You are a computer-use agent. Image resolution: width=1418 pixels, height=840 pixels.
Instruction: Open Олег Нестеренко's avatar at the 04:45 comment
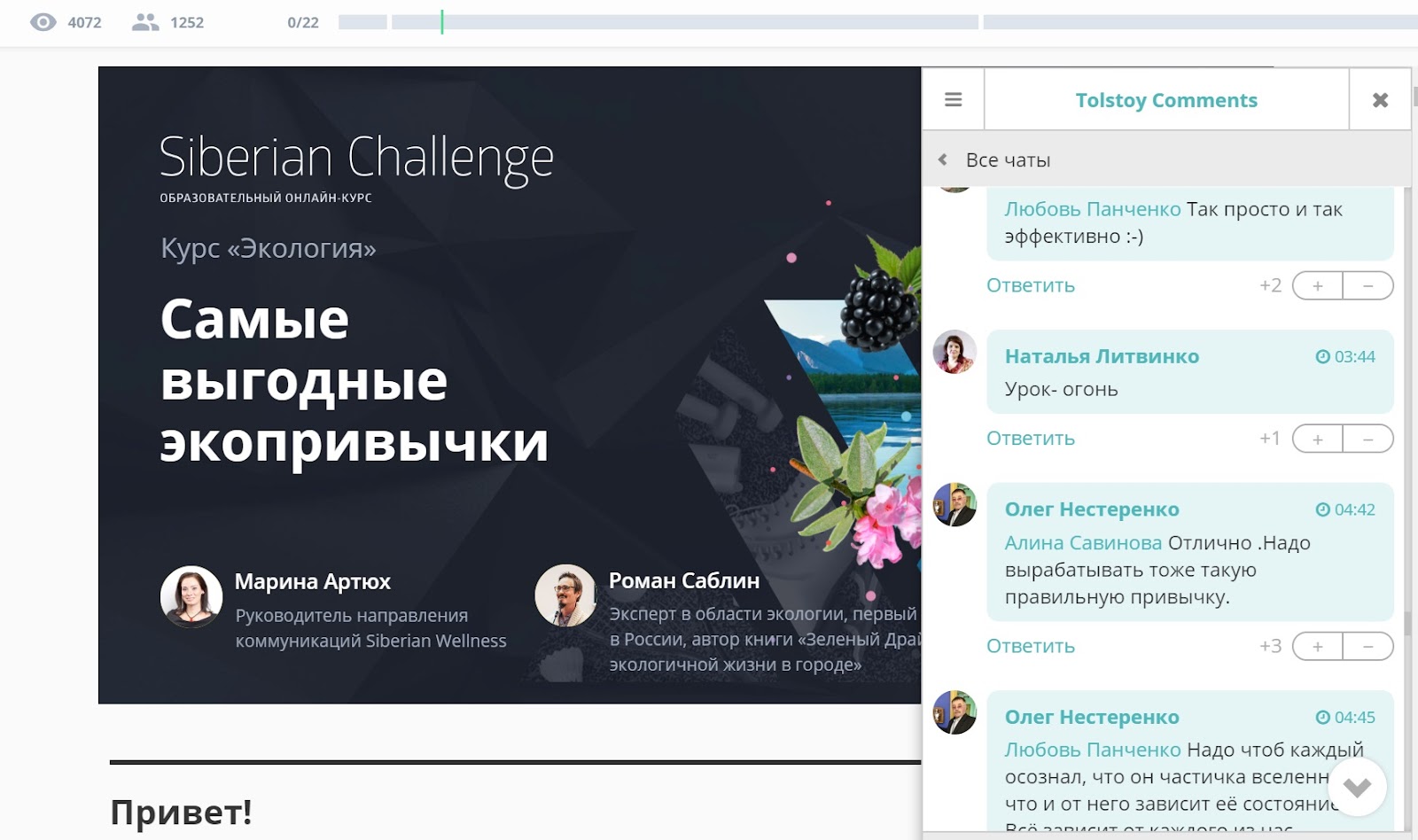954,712
